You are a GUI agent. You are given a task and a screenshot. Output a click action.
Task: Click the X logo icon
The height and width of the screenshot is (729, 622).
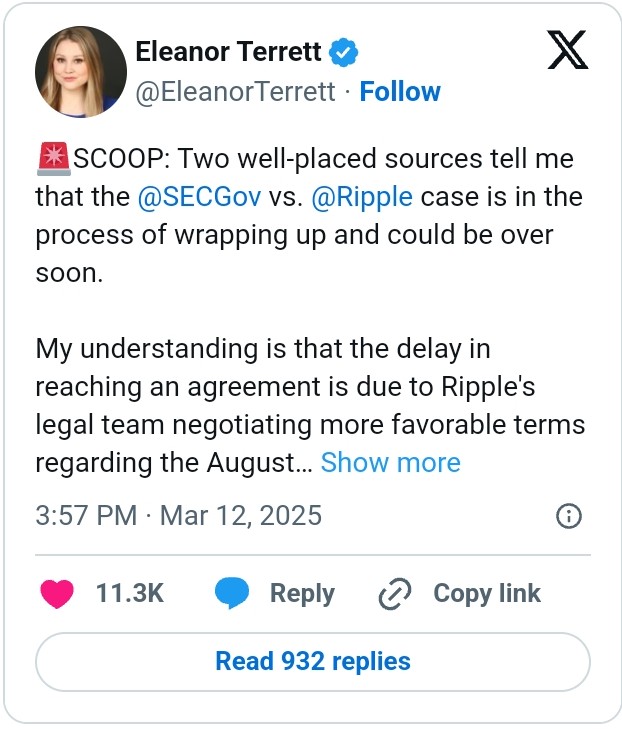tap(568, 51)
